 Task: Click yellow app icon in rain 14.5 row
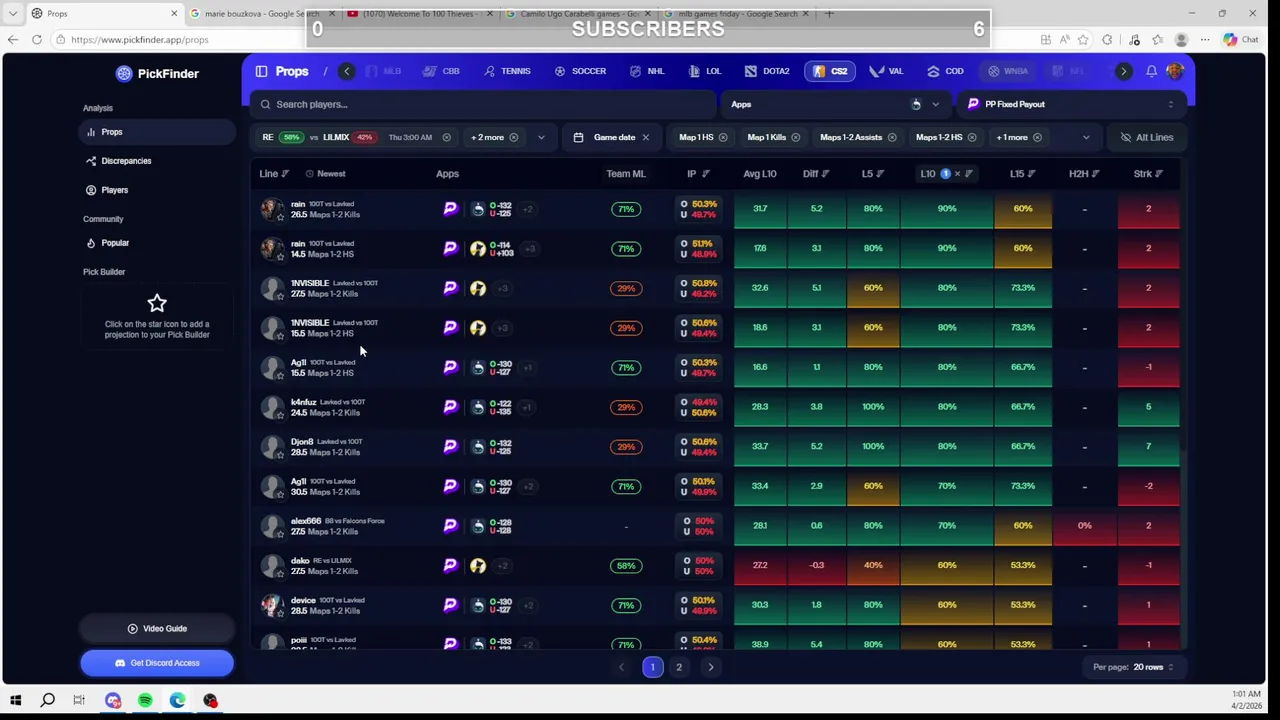478,248
